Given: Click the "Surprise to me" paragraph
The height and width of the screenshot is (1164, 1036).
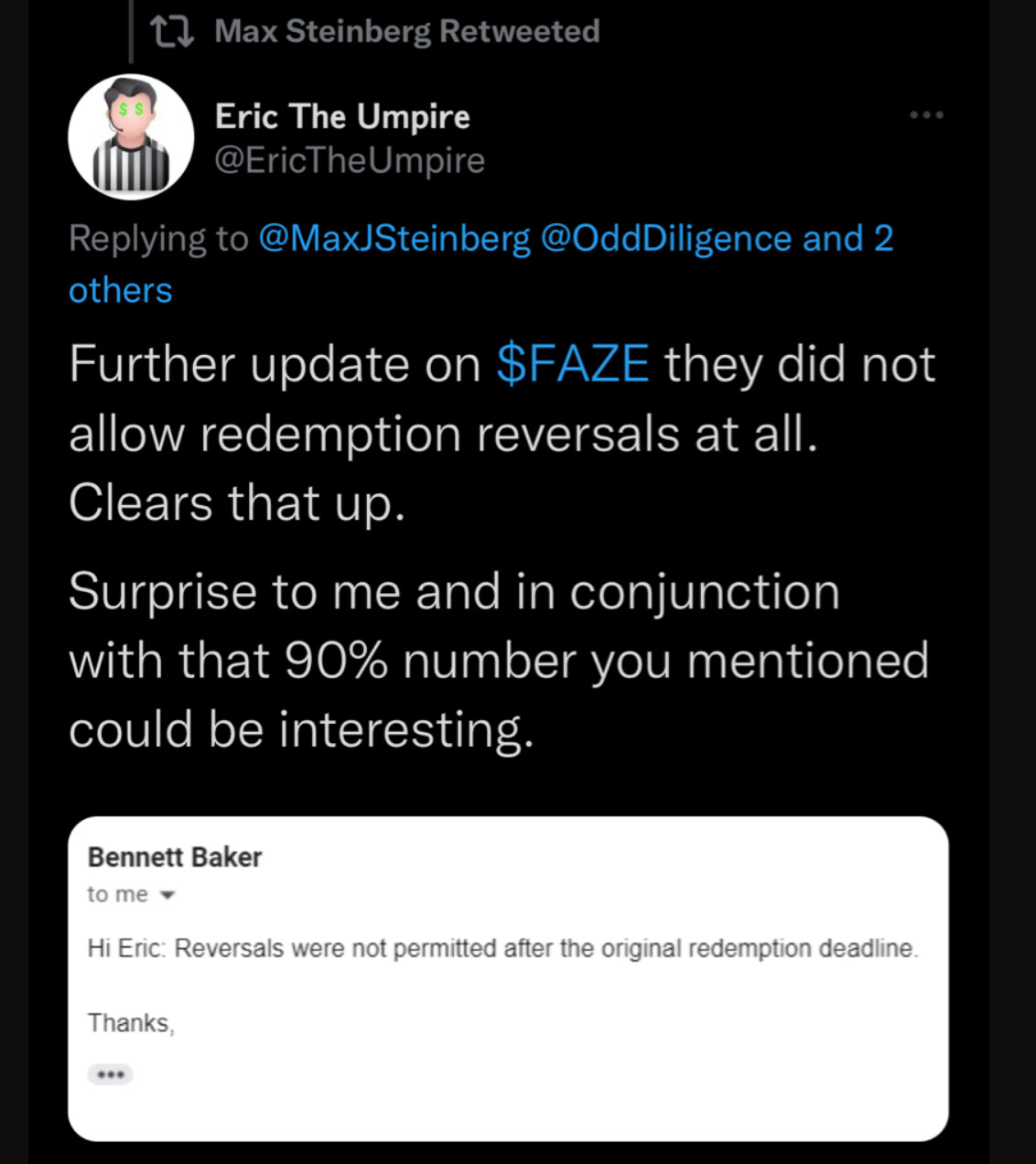Looking at the screenshot, I should click(x=499, y=661).
